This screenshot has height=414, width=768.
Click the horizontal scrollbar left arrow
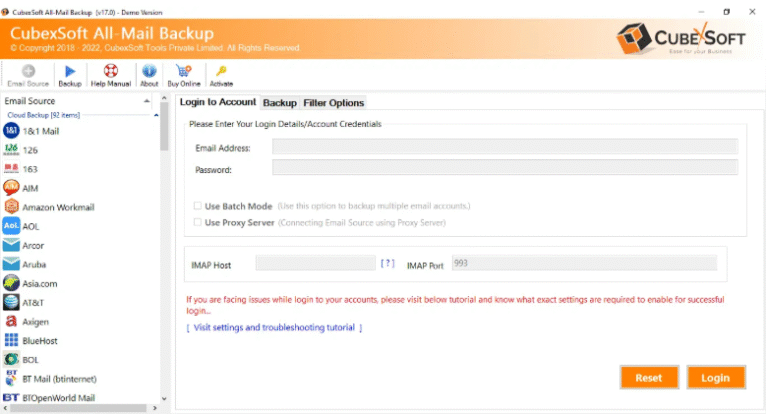(5, 408)
